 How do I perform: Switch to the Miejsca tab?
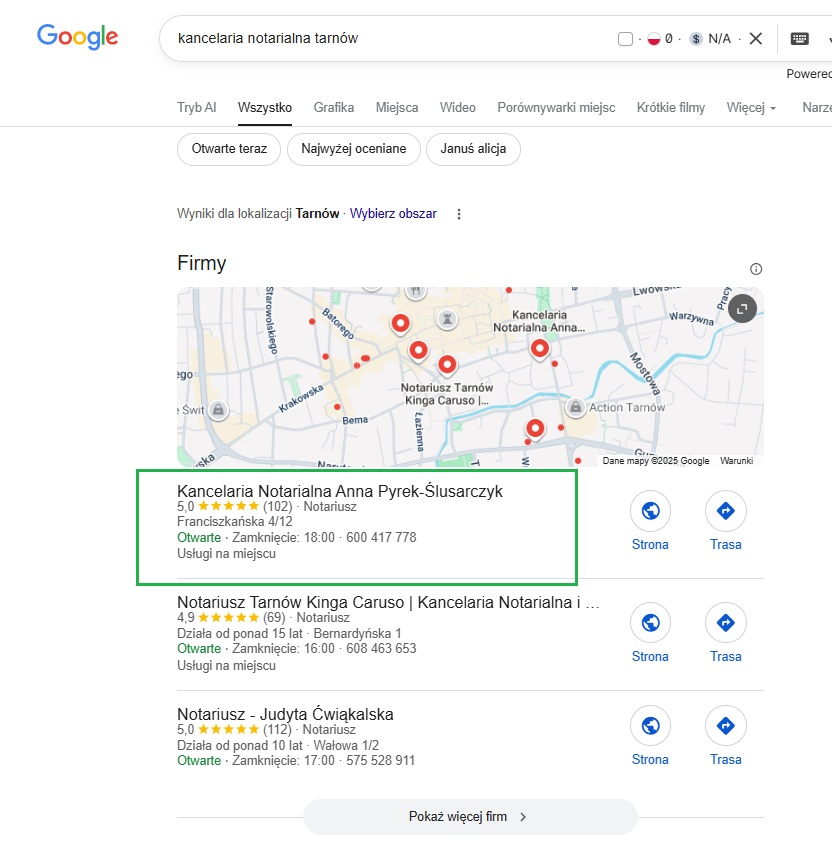(x=397, y=108)
